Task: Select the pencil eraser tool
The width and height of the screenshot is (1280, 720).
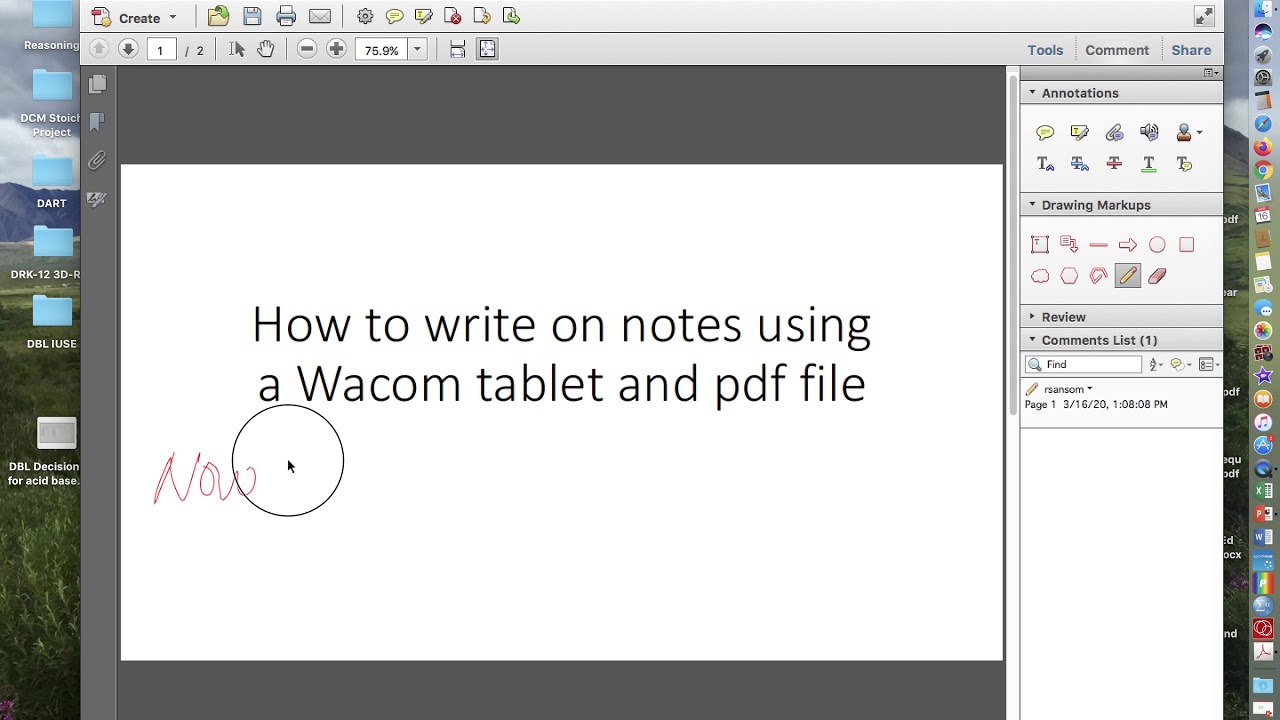Action: click(x=1157, y=276)
